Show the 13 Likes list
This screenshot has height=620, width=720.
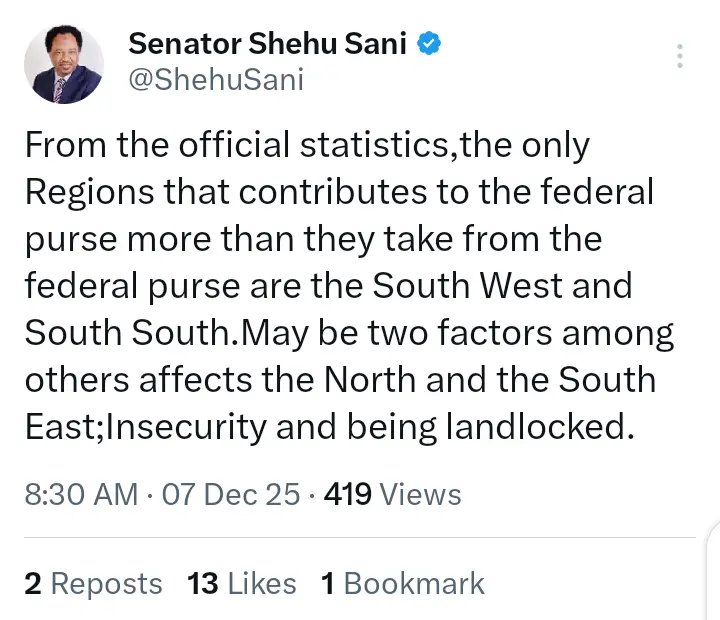pyautogui.click(x=242, y=584)
